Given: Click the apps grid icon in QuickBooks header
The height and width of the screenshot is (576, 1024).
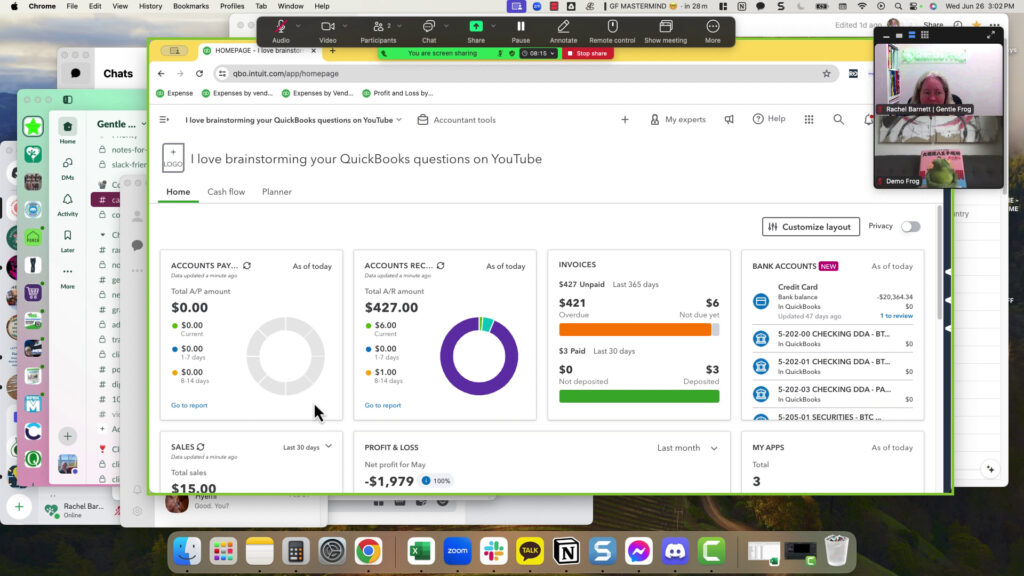Looking at the screenshot, I should click(809, 119).
